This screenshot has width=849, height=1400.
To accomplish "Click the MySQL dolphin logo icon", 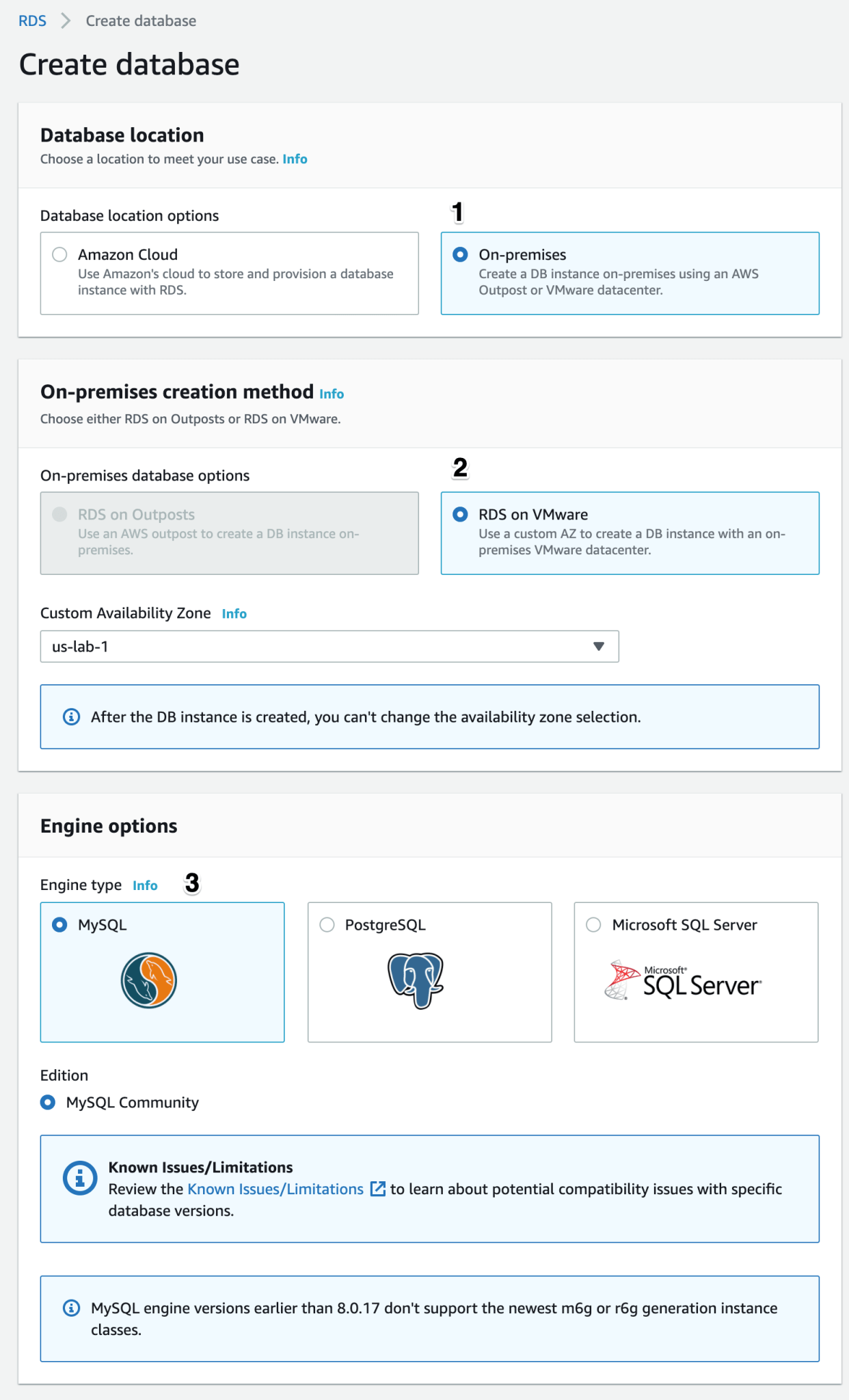I will tap(149, 980).
